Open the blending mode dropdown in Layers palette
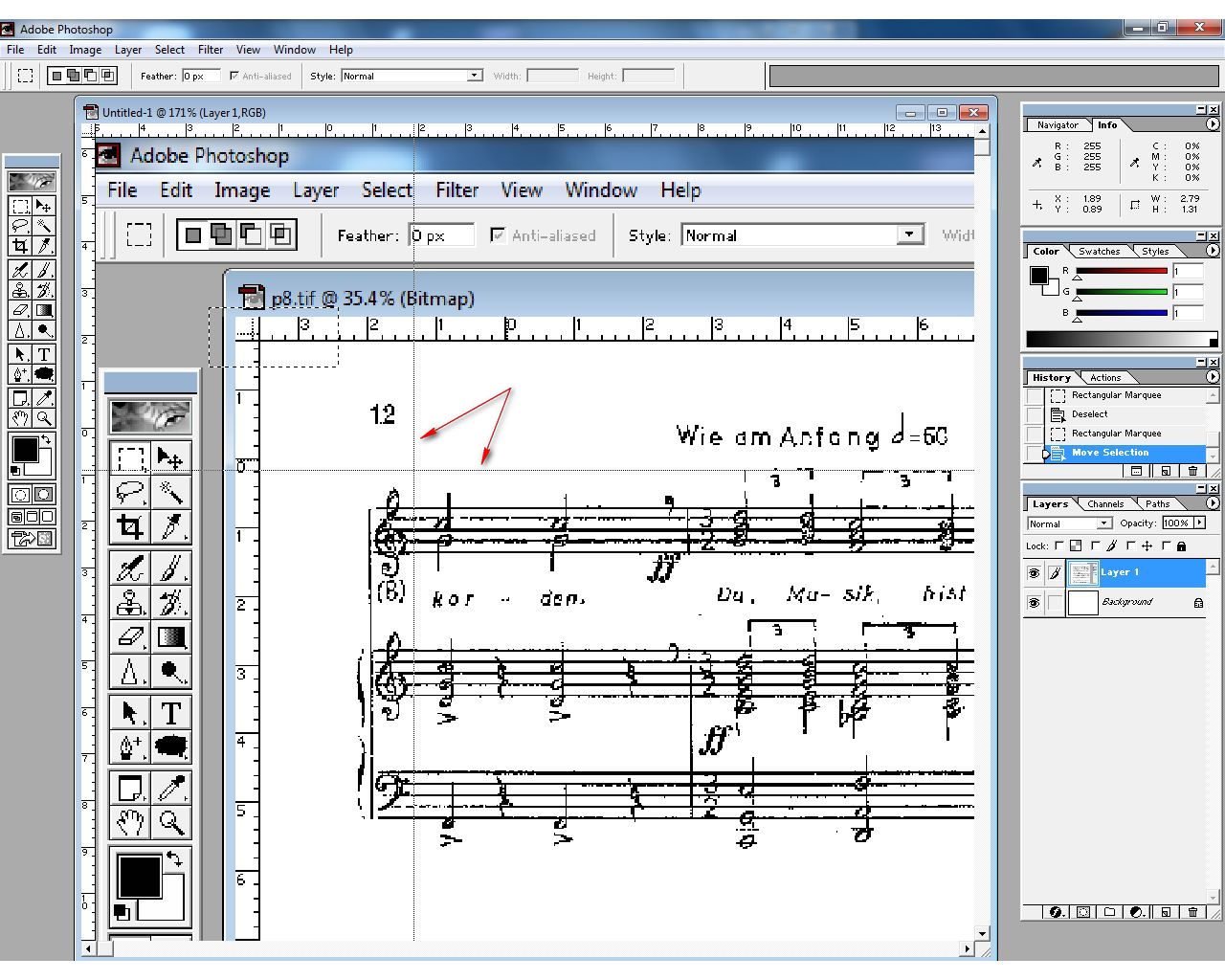This screenshot has height=980, width=1225. [x=1103, y=523]
